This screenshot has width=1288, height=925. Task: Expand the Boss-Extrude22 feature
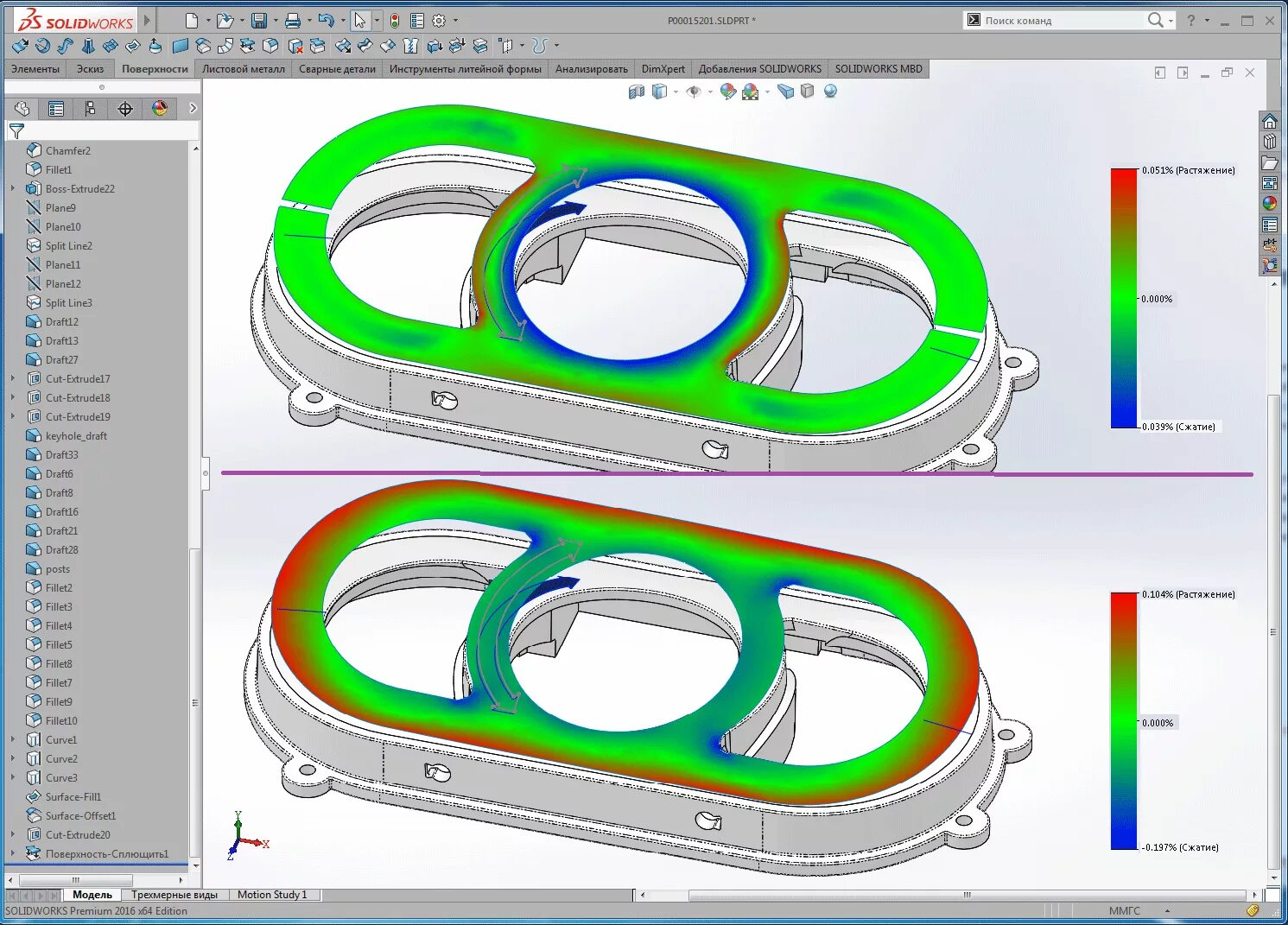coord(12,188)
